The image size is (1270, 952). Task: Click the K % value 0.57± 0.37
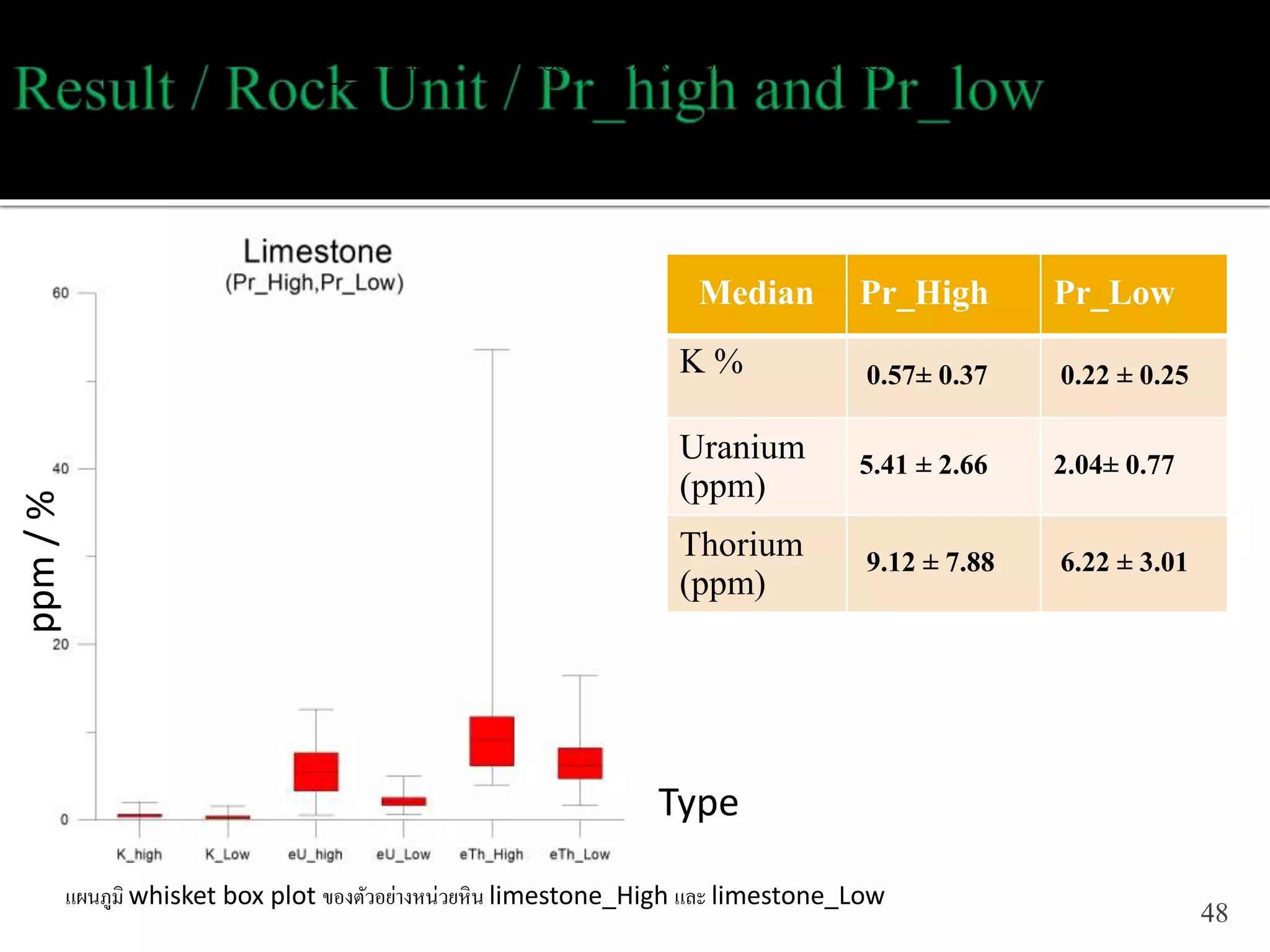coord(926,376)
